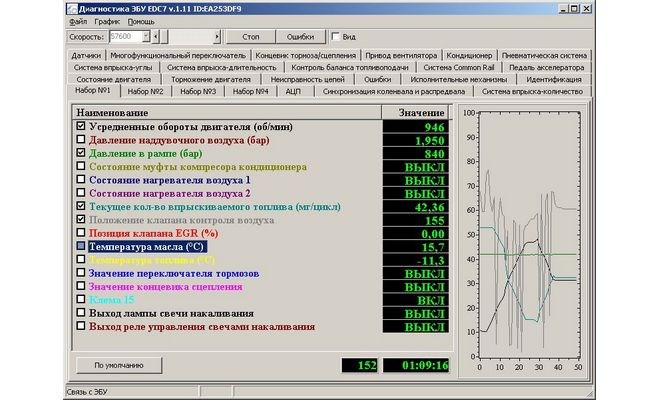
Task: Select the Идентификация tab
Action: tap(552, 78)
